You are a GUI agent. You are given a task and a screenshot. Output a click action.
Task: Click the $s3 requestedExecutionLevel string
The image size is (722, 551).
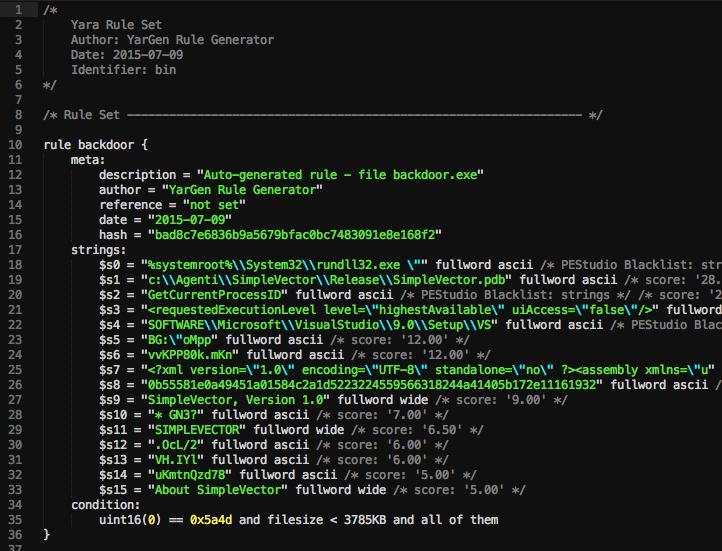coord(400,310)
